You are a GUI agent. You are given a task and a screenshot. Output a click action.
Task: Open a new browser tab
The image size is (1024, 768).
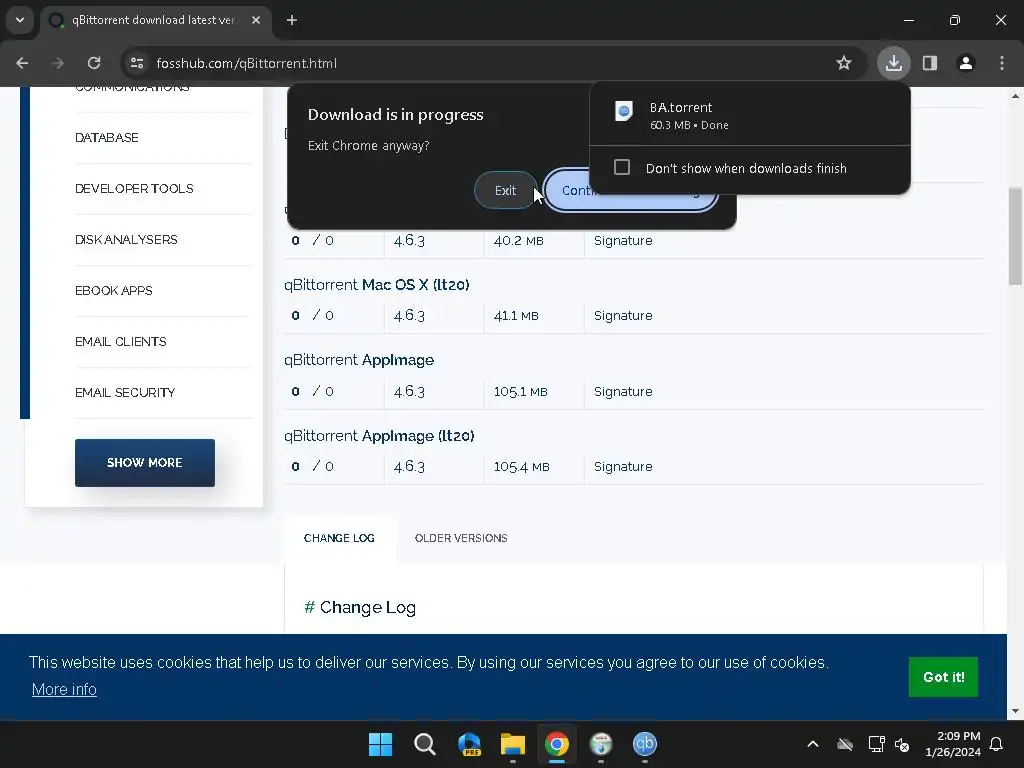tap(292, 20)
